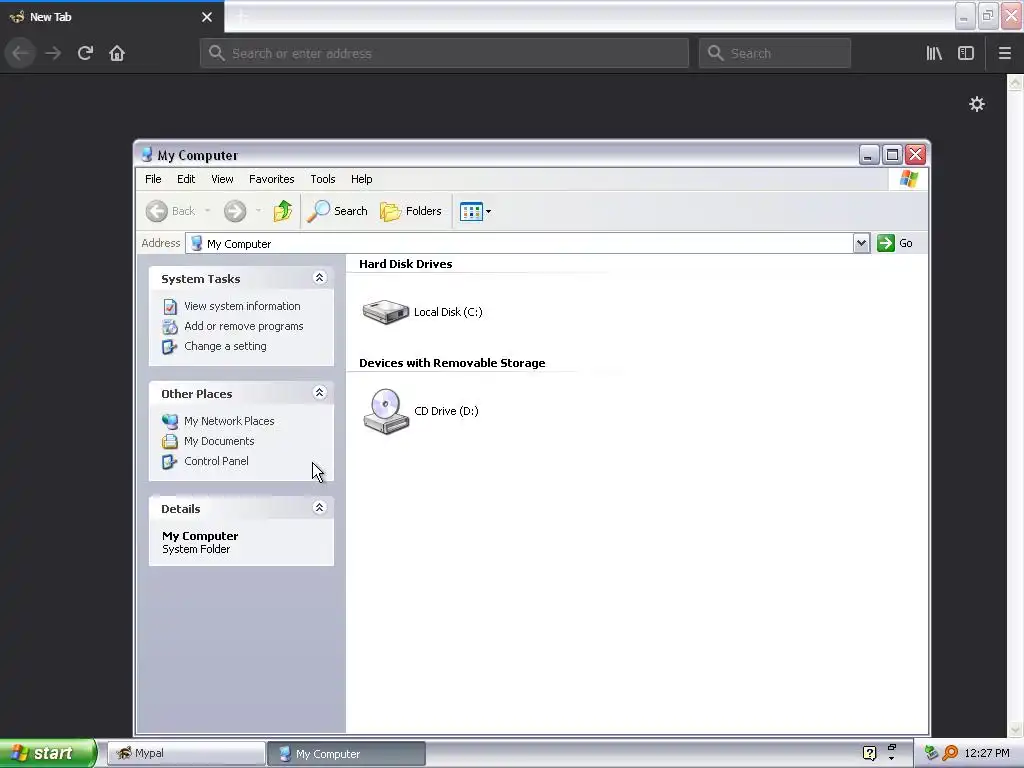Click My Computer taskbar button
Screen dimensions: 1024x768
pos(346,753)
